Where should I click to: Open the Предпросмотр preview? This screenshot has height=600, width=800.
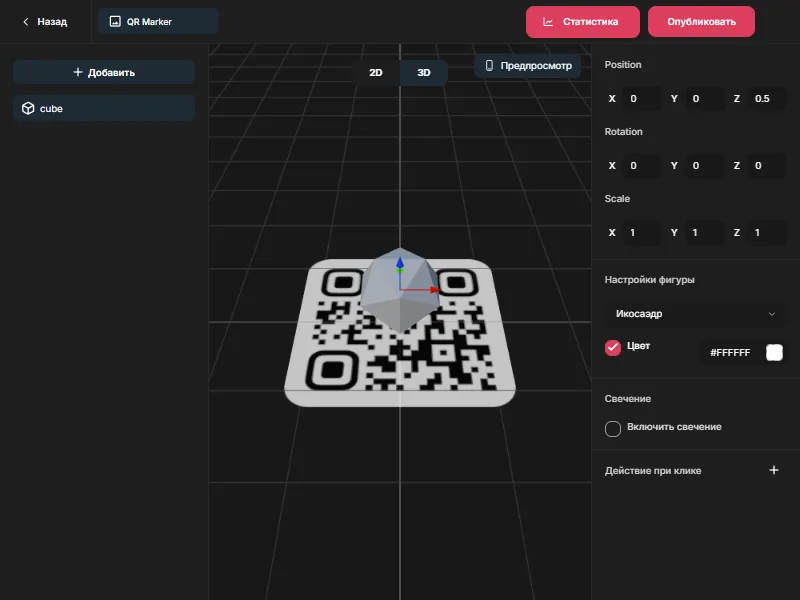tap(528, 66)
